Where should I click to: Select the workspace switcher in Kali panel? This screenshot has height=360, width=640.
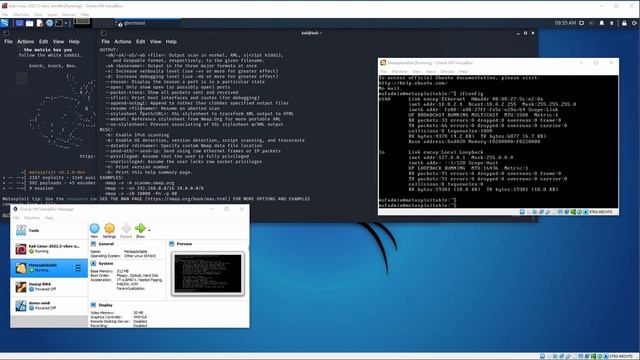click(x=82, y=22)
